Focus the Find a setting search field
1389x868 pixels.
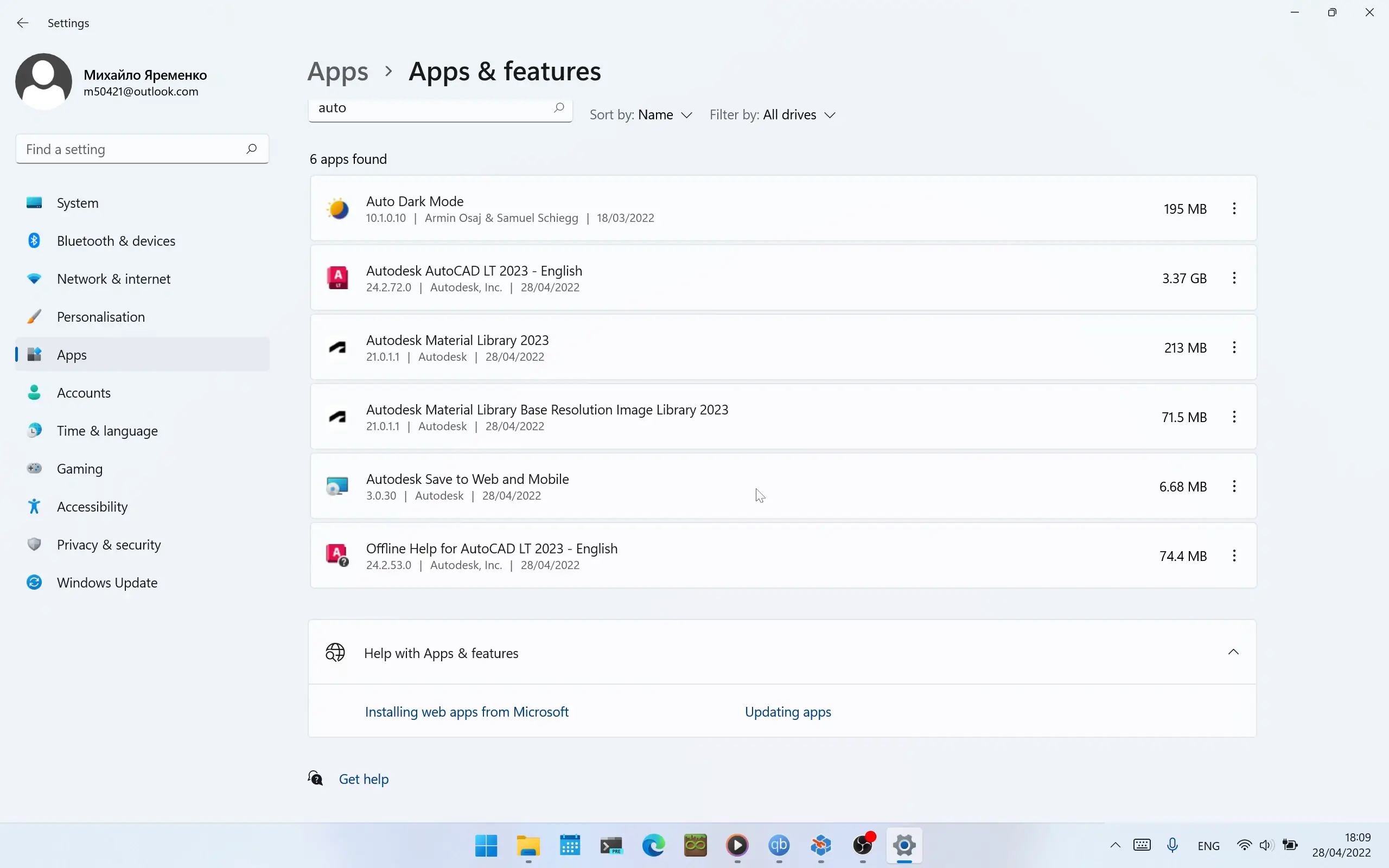pos(142,149)
